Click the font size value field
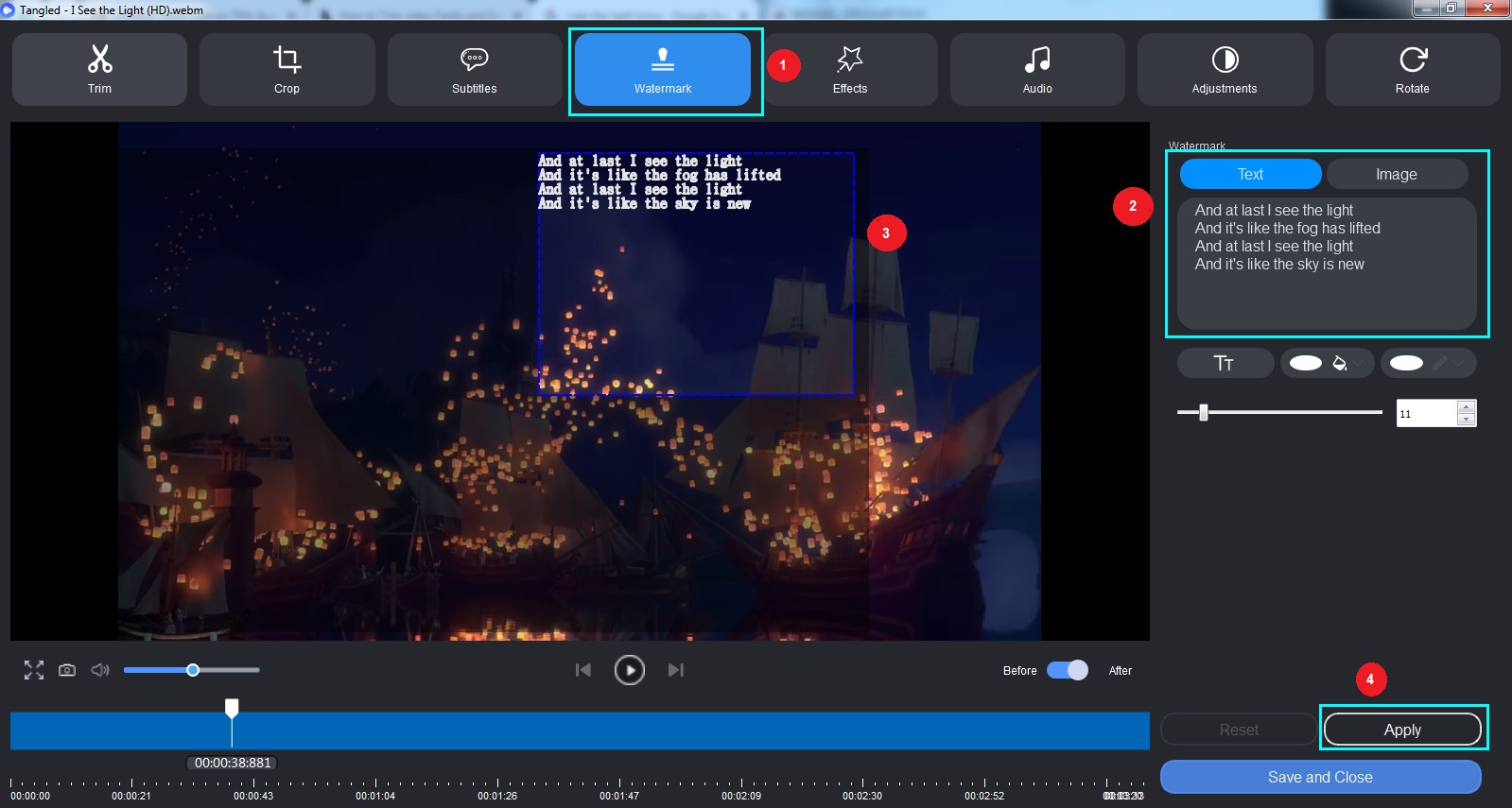1512x808 pixels. pyautogui.click(x=1427, y=413)
